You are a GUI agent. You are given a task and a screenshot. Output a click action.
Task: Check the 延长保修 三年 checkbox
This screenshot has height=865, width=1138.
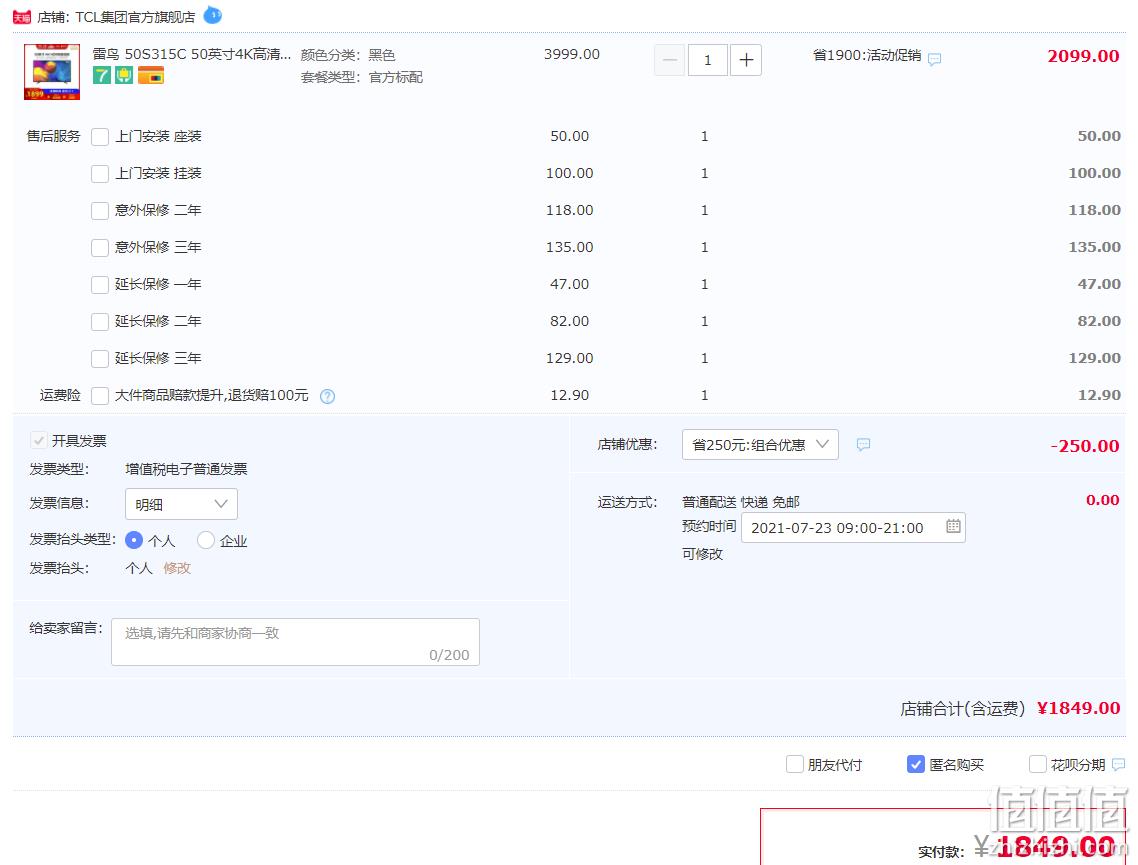(x=100, y=358)
